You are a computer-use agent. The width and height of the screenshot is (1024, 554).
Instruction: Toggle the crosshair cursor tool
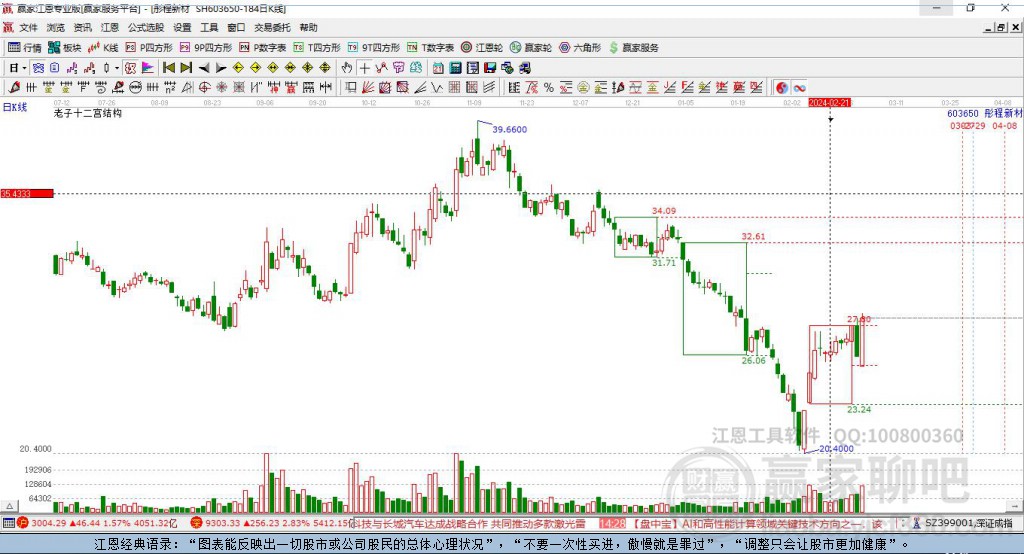(364, 68)
